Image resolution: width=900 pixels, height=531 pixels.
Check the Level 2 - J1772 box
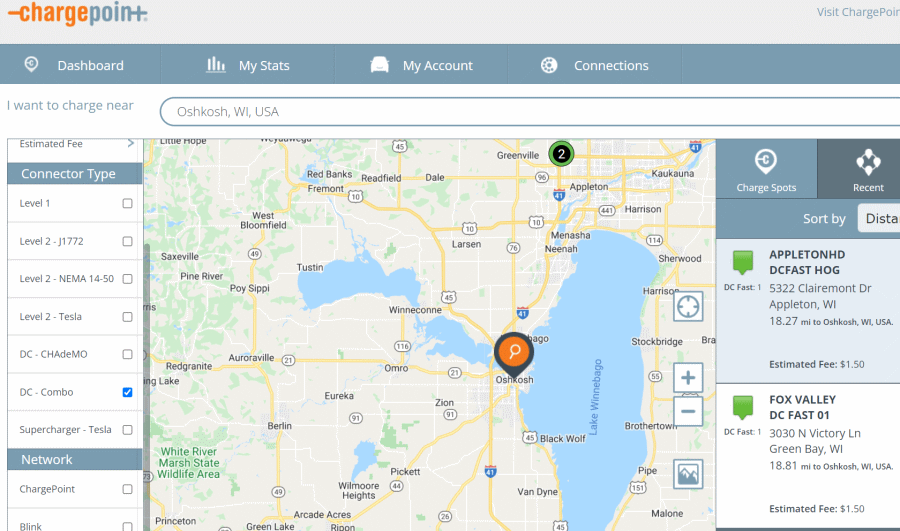coord(127,241)
